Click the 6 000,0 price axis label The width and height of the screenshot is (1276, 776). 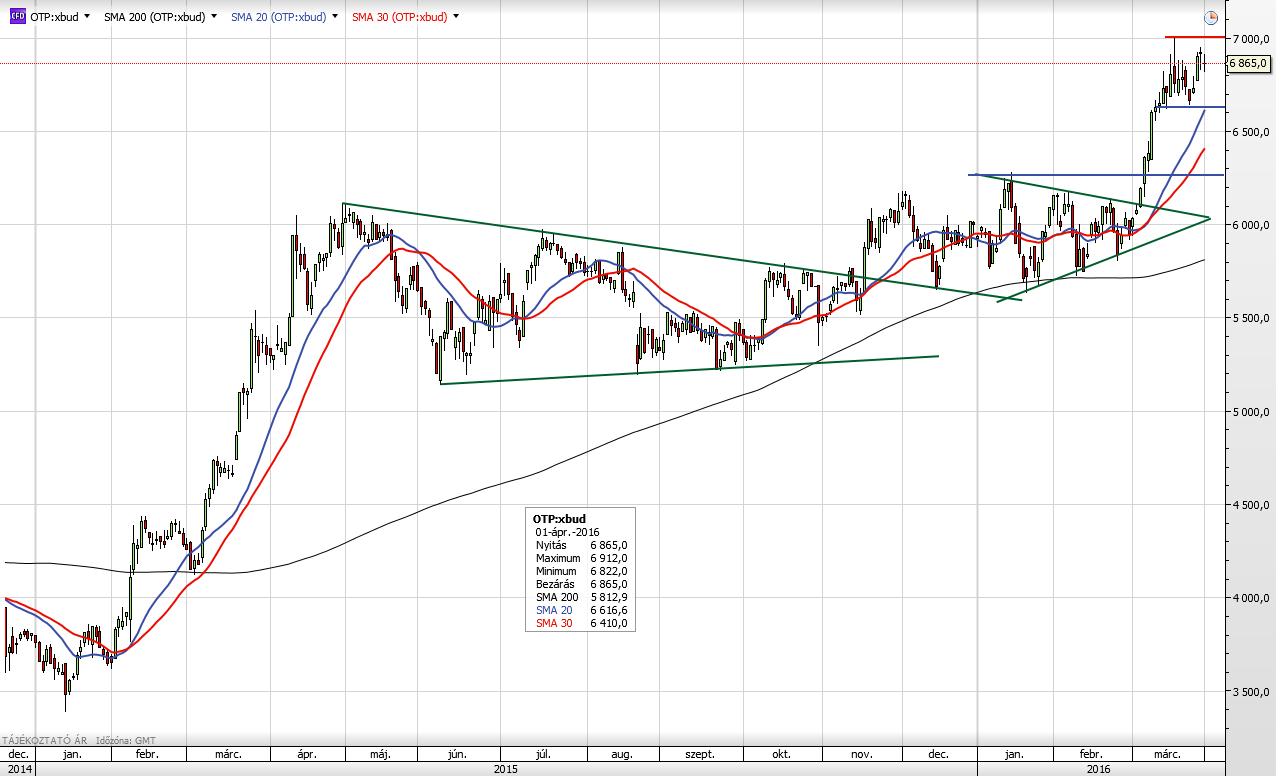click(1250, 225)
